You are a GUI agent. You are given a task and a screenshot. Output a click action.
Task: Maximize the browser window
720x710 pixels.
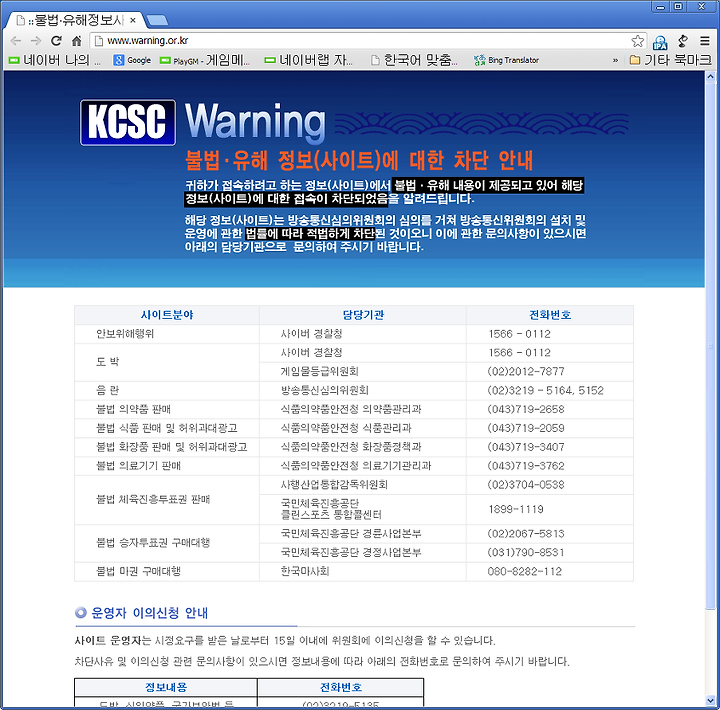678,6
